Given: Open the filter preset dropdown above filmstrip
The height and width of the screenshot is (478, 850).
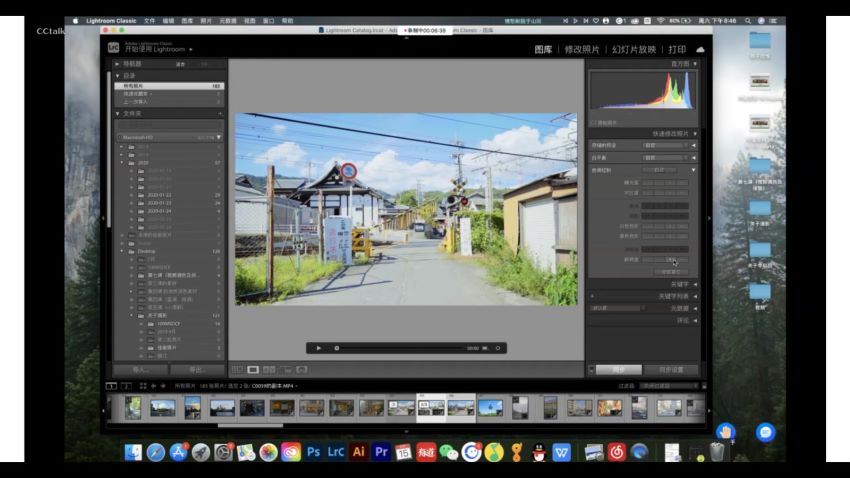Looking at the screenshot, I should point(669,386).
